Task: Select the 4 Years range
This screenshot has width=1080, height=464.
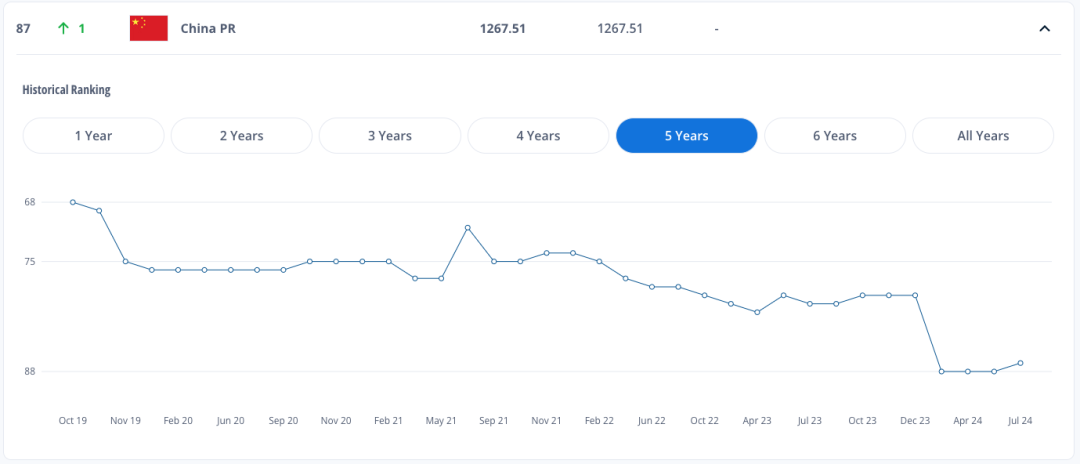Action: click(539, 136)
